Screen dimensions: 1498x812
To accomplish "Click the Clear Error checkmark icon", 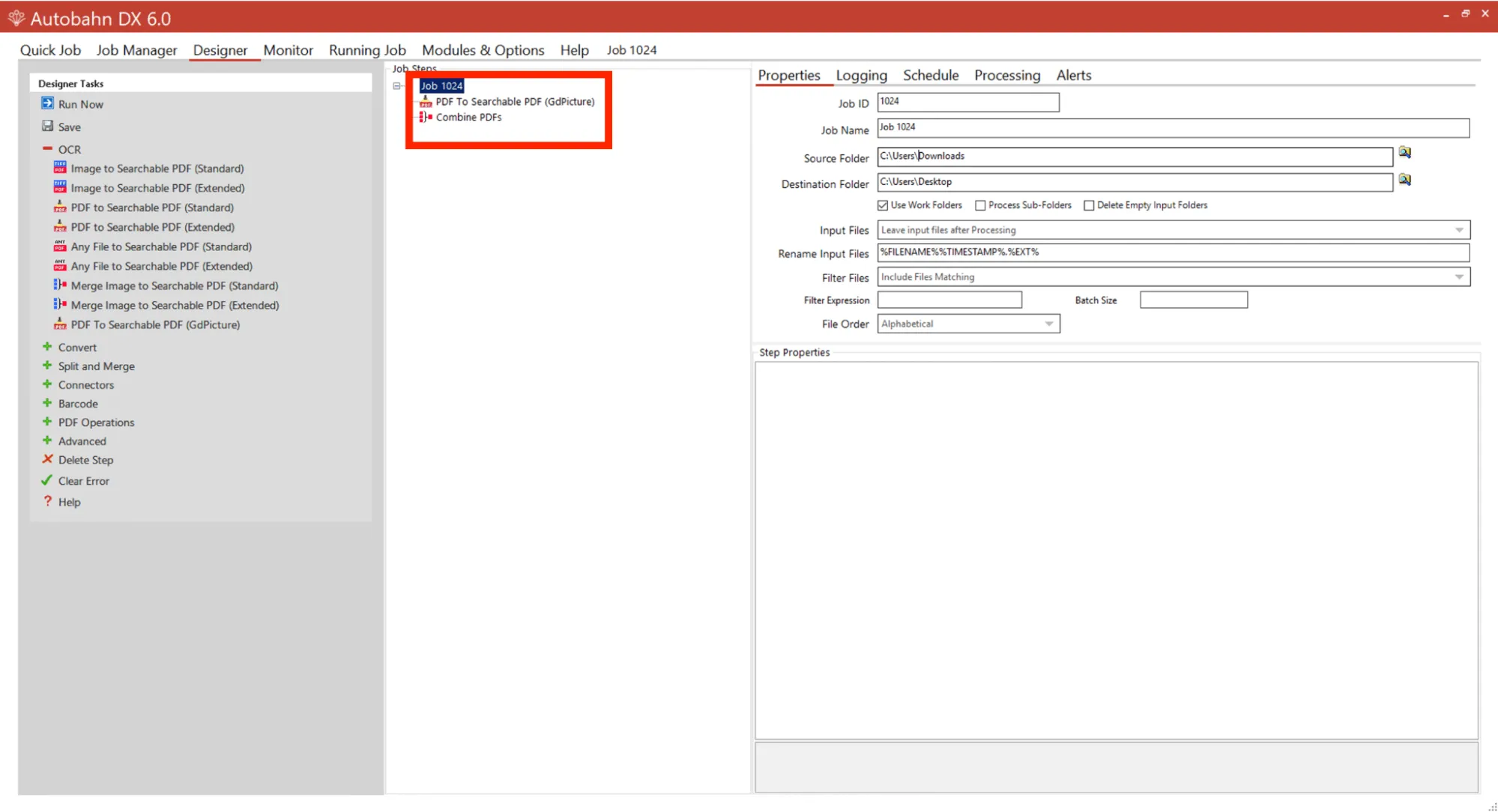I will (47, 480).
